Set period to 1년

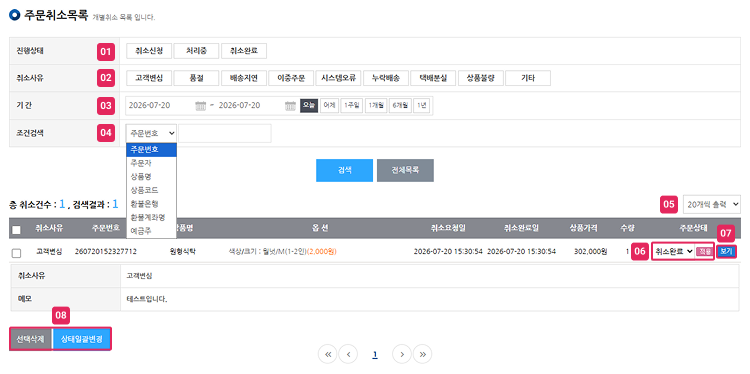tap(421, 106)
